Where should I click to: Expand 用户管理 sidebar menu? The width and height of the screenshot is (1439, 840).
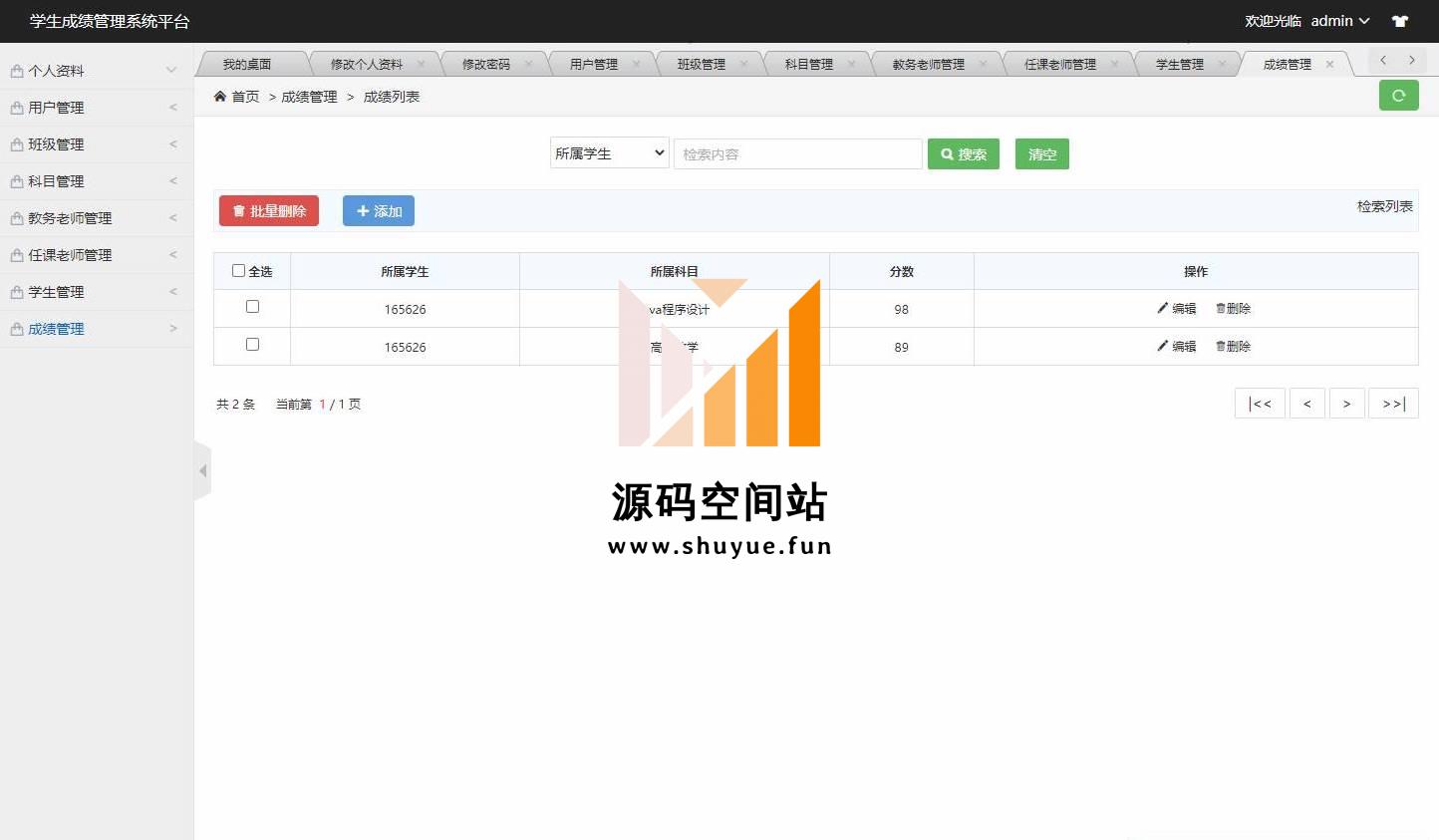(97, 108)
